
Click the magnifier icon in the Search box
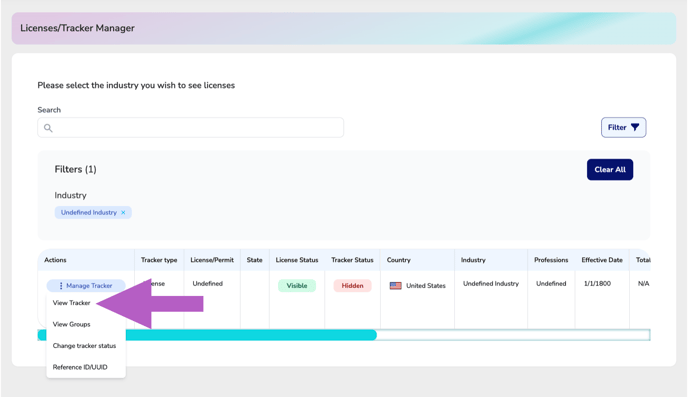point(48,128)
